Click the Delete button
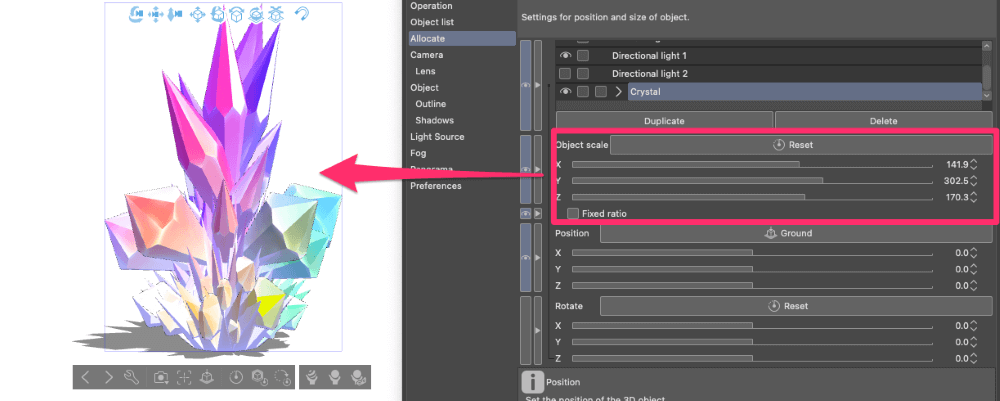Screen dimensions: 1000x401 [x=883, y=120]
